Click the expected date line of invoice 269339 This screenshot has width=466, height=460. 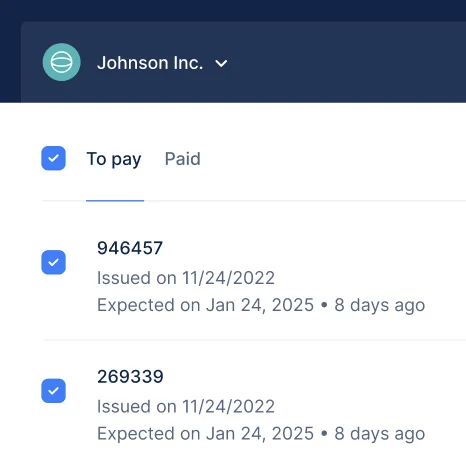[261, 434]
